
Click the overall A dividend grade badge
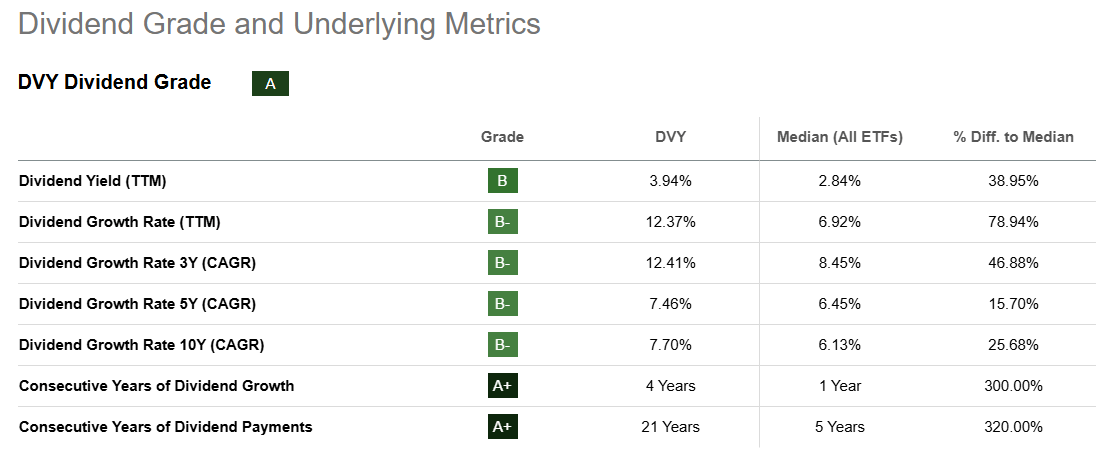pos(270,84)
